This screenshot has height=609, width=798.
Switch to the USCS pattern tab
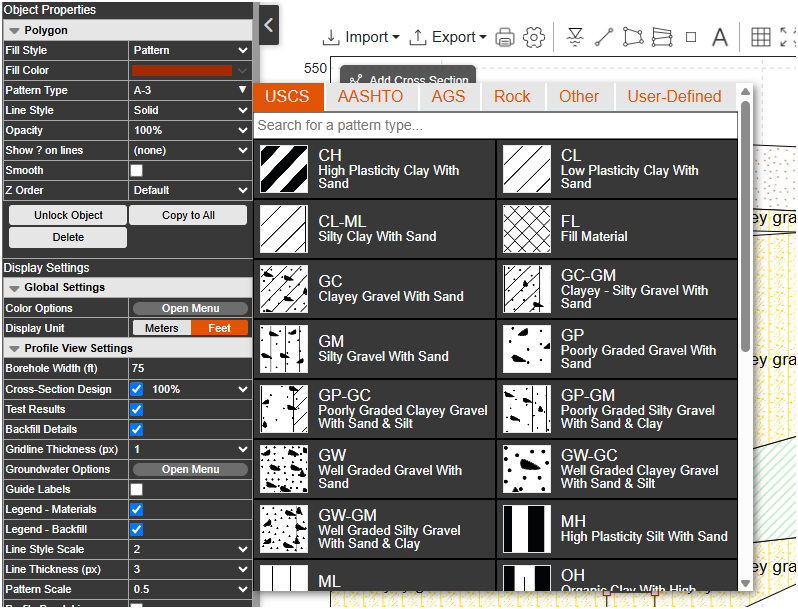[288, 97]
